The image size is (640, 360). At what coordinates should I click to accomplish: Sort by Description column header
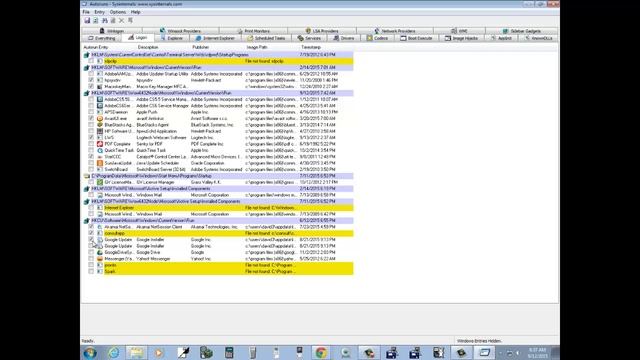tap(148, 47)
